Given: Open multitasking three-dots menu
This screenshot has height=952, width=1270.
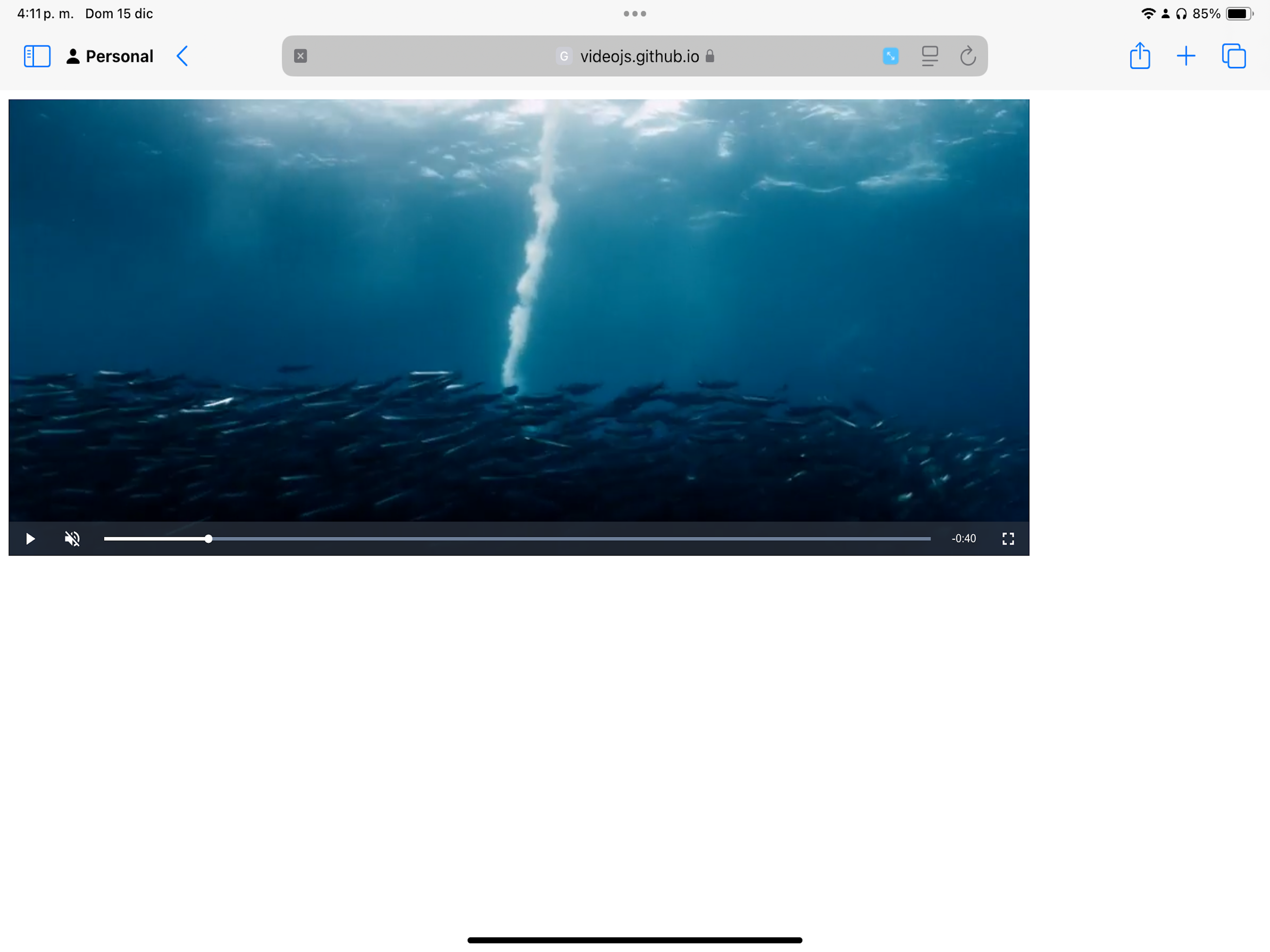Looking at the screenshot, I should (x=635, y=14).
